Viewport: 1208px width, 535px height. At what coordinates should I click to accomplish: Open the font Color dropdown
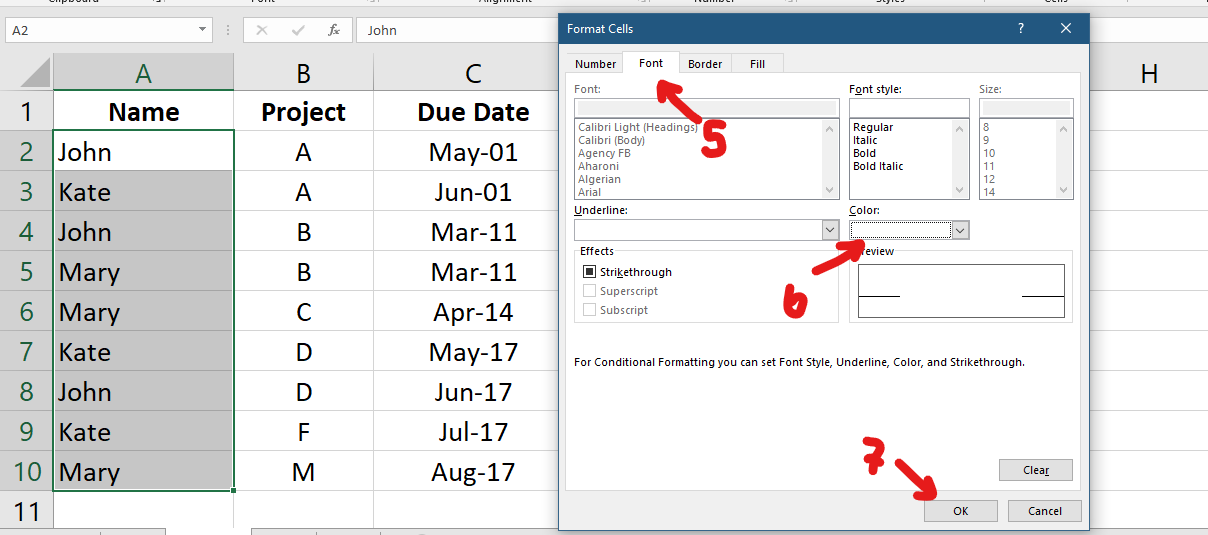[960, 230]
